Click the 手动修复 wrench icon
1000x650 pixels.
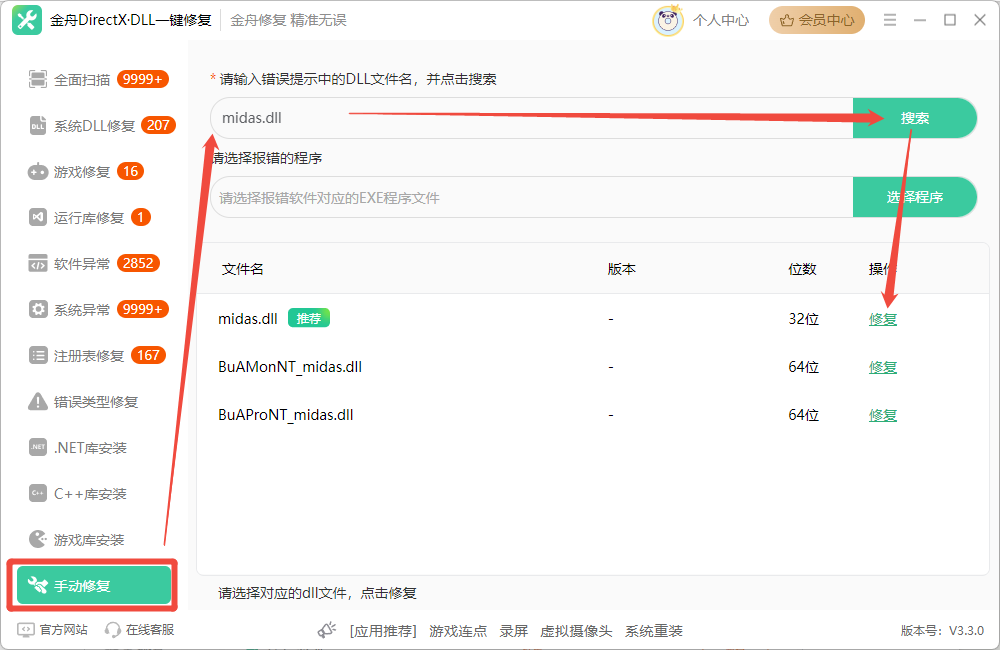(x=38, y=585)
